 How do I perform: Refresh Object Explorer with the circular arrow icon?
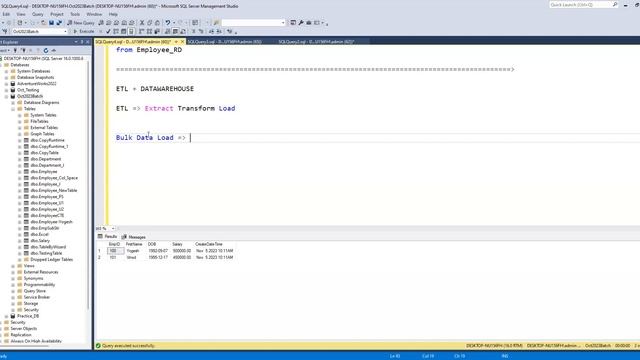coord(46,50)
